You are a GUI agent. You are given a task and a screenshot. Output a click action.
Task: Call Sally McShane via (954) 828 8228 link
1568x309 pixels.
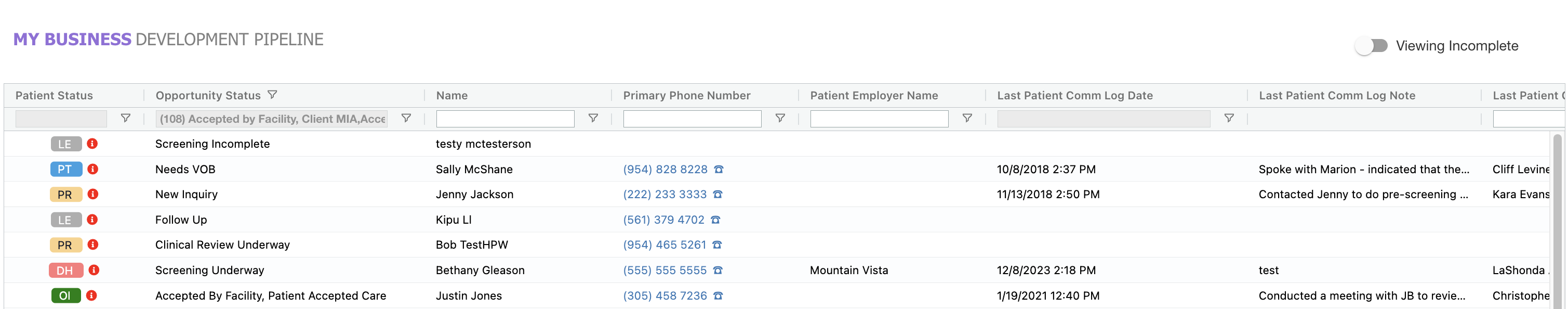coord(666,169)
